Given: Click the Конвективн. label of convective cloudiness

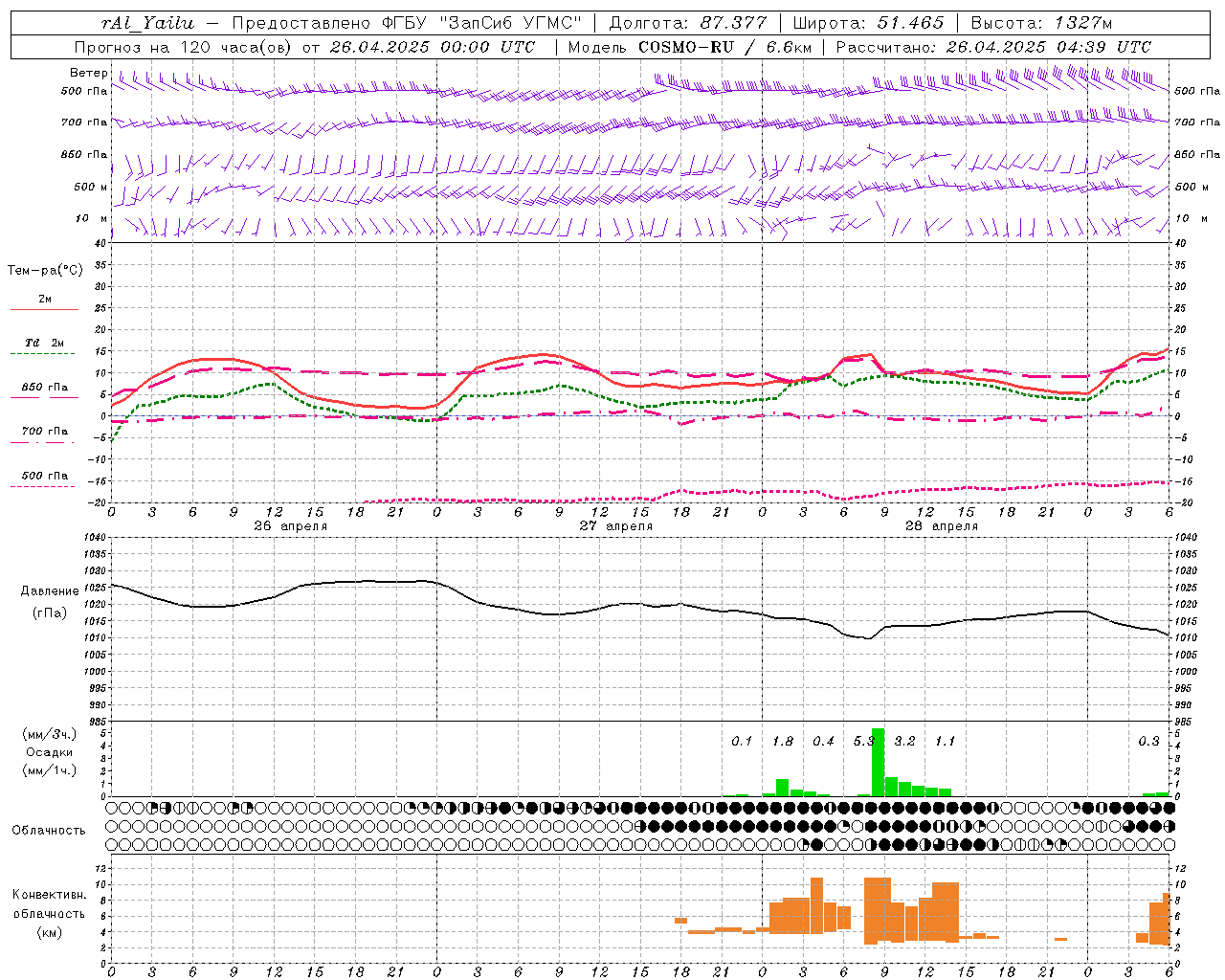Looking at the screenshot, I should tap(49, 895).
